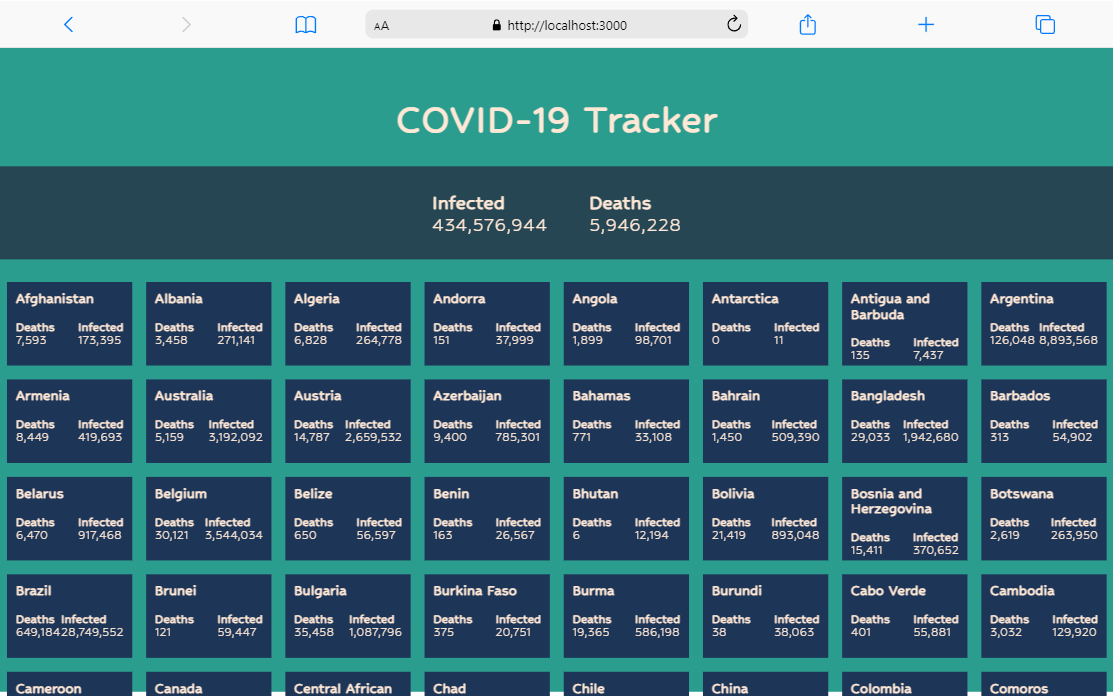Click the Bulgaria card title
Image resolution: width=1113 pixels, height=696 pixels.
coord(320,591)
